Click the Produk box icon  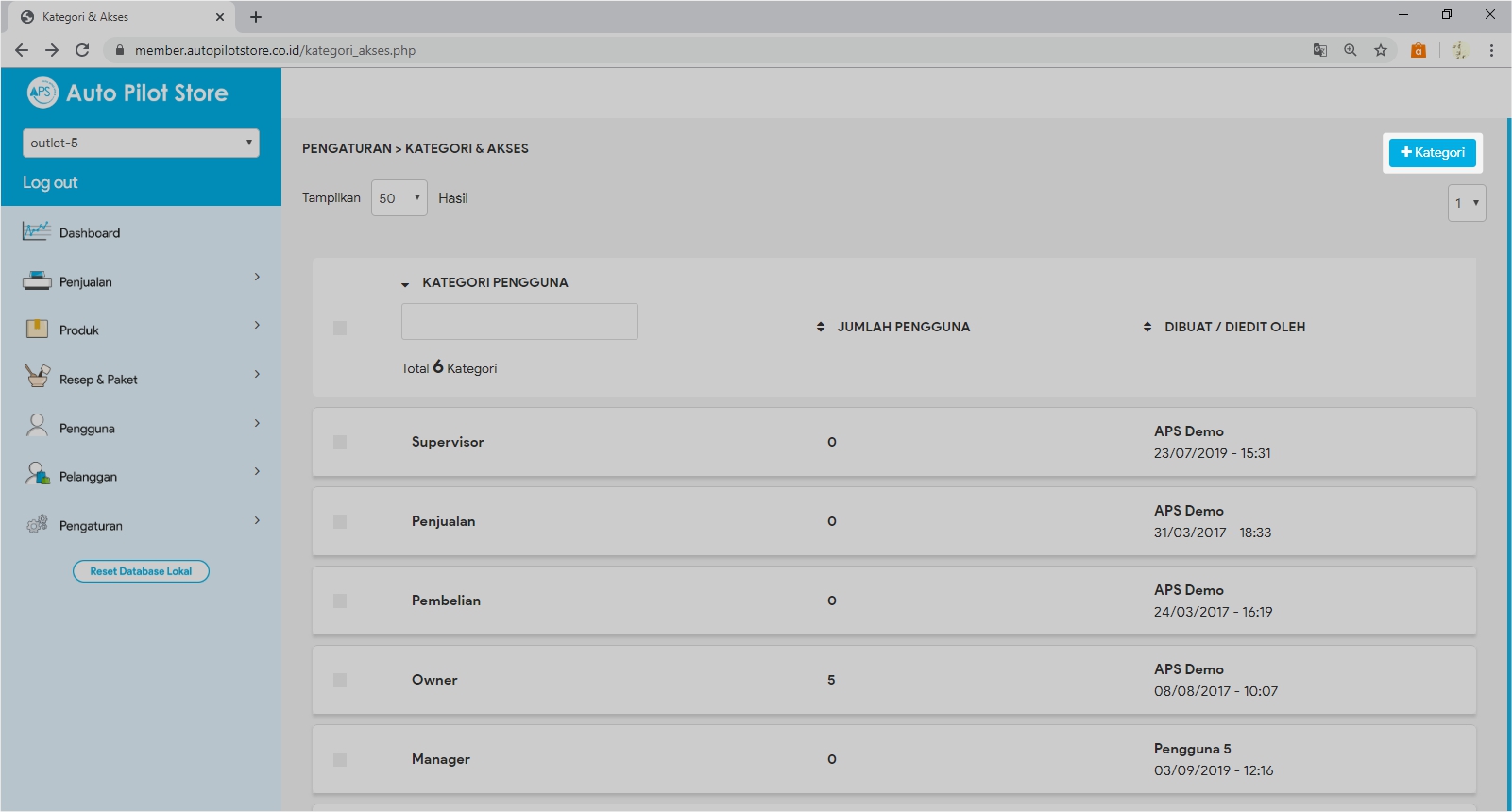pyautogui.click(x=37, y=329)
